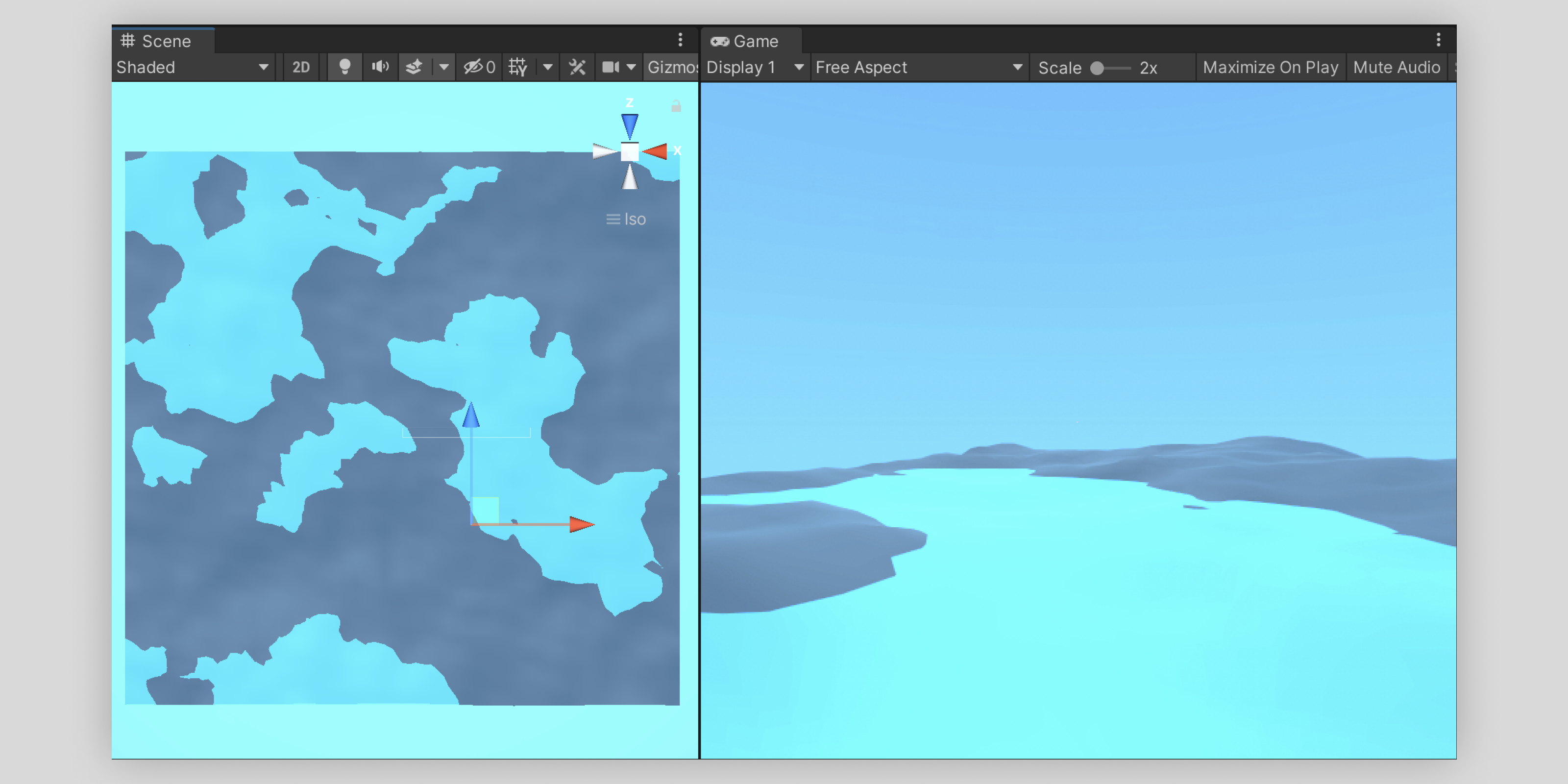Screen dimensions: 1568x784
Task: Adjust the Scale slider
Action: 1110,68
